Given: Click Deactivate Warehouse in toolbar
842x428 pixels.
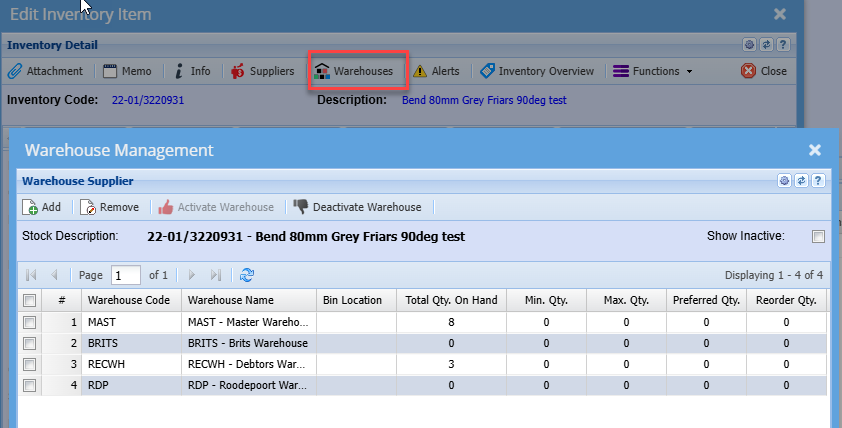Looking at the screenshot, I should pyautogui.click(x=357, y=207).
